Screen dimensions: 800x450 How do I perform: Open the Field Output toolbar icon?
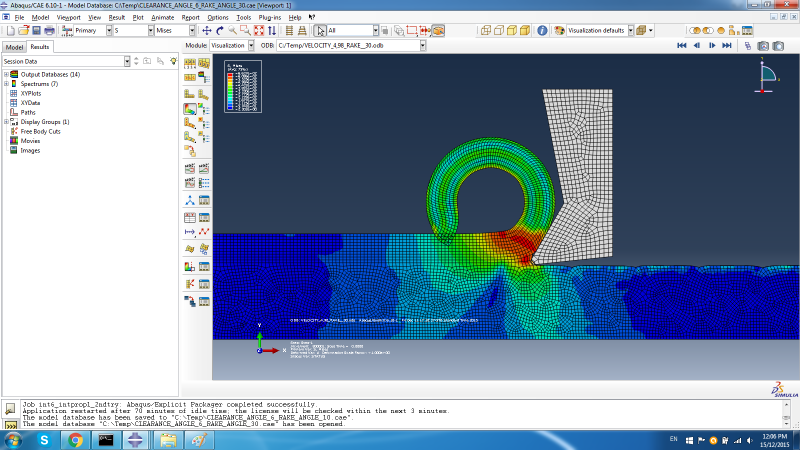pyautogui.click(x=67, y=31)
